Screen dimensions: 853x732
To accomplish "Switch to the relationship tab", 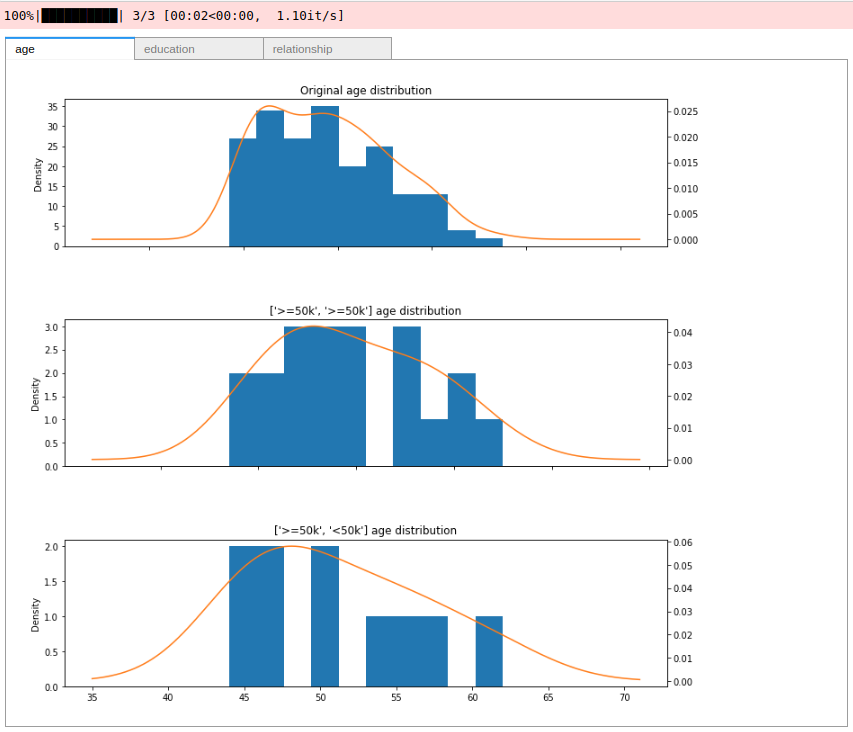I will coord(327,49).
